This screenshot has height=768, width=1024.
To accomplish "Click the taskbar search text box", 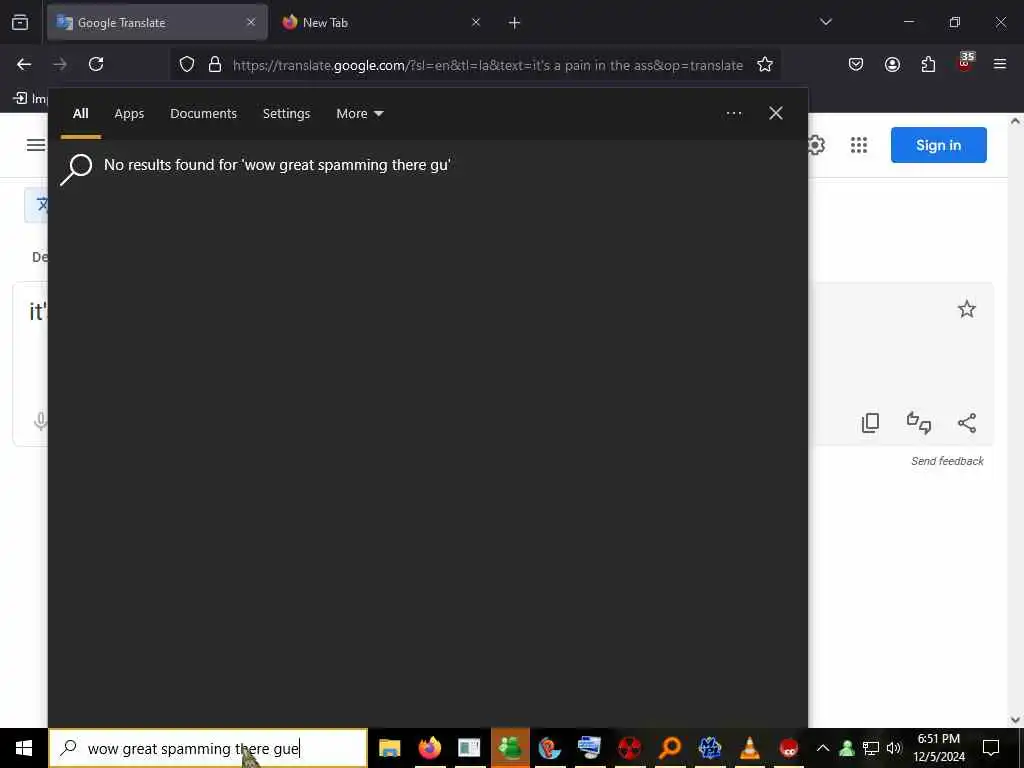I will (x=208, y=748).
